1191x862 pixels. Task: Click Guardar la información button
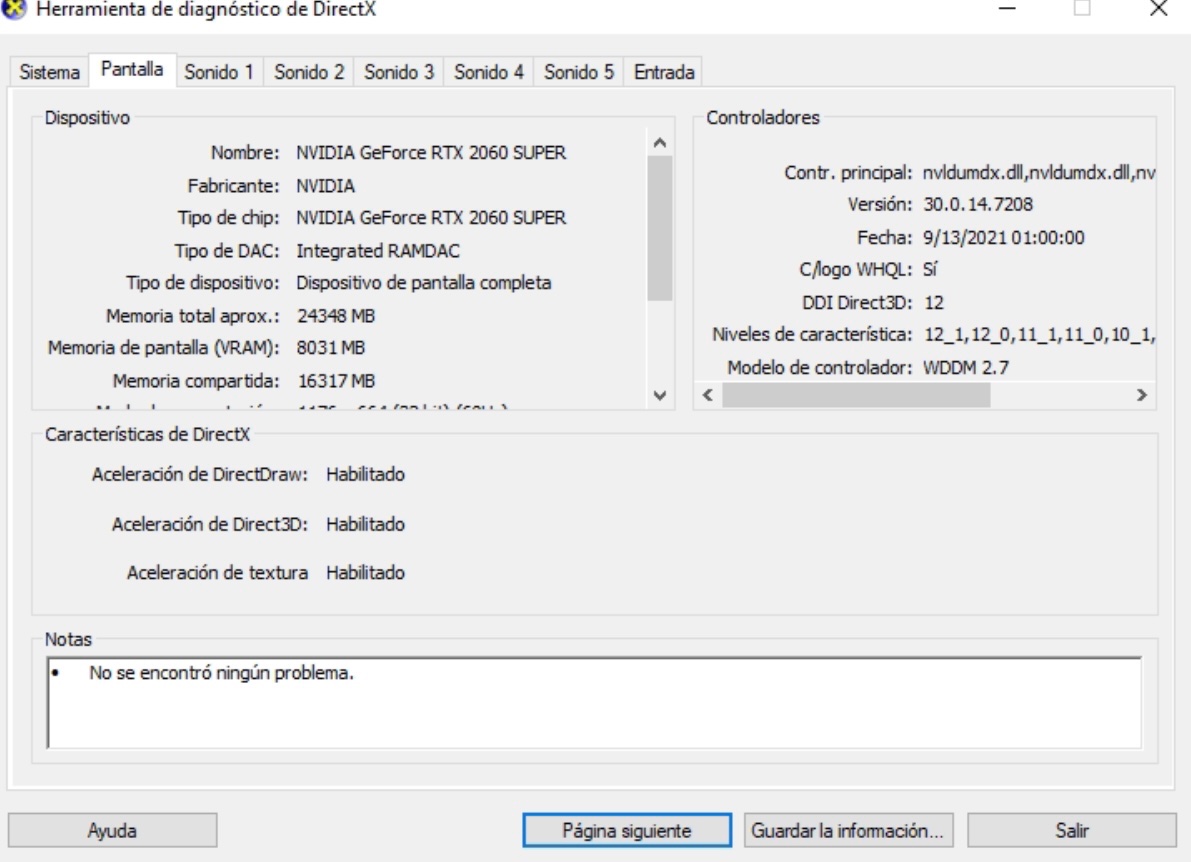[847, 830]
